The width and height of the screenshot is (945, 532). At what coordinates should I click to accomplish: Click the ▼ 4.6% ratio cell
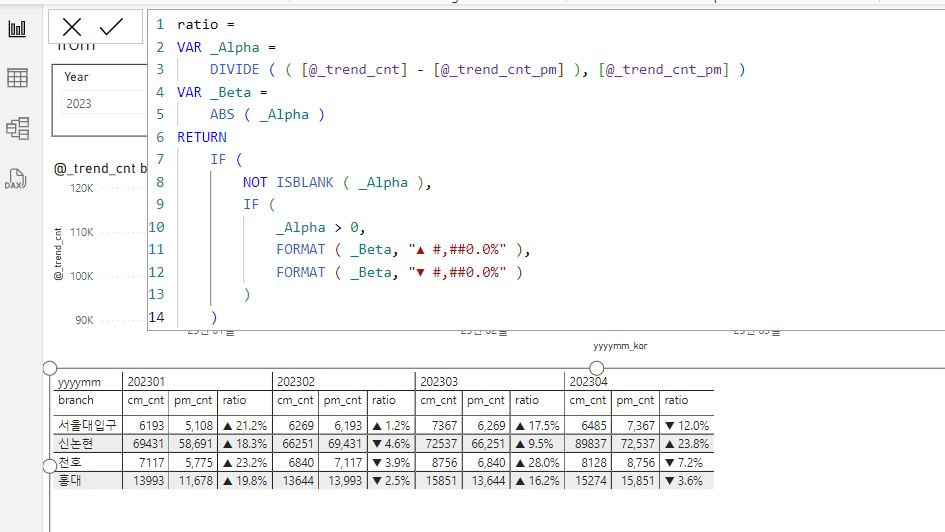(x=391, y=444)
